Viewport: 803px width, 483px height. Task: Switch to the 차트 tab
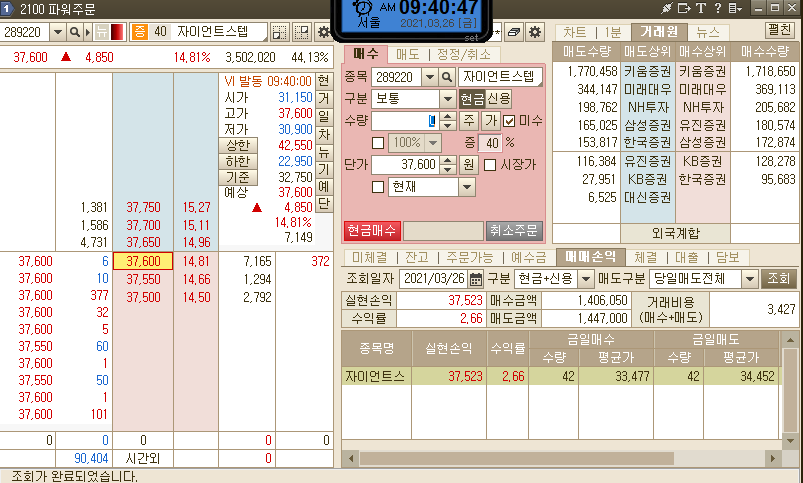click(575, 32)
